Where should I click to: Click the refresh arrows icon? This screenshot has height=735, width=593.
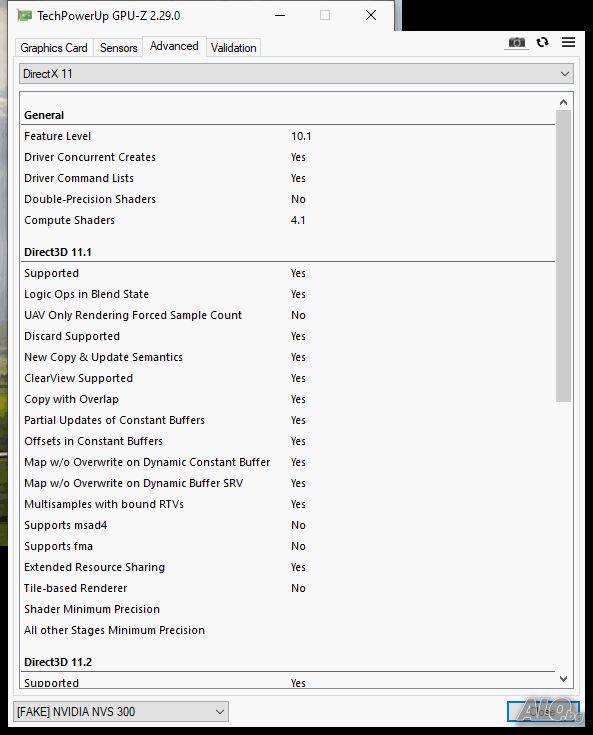(543, 42)
